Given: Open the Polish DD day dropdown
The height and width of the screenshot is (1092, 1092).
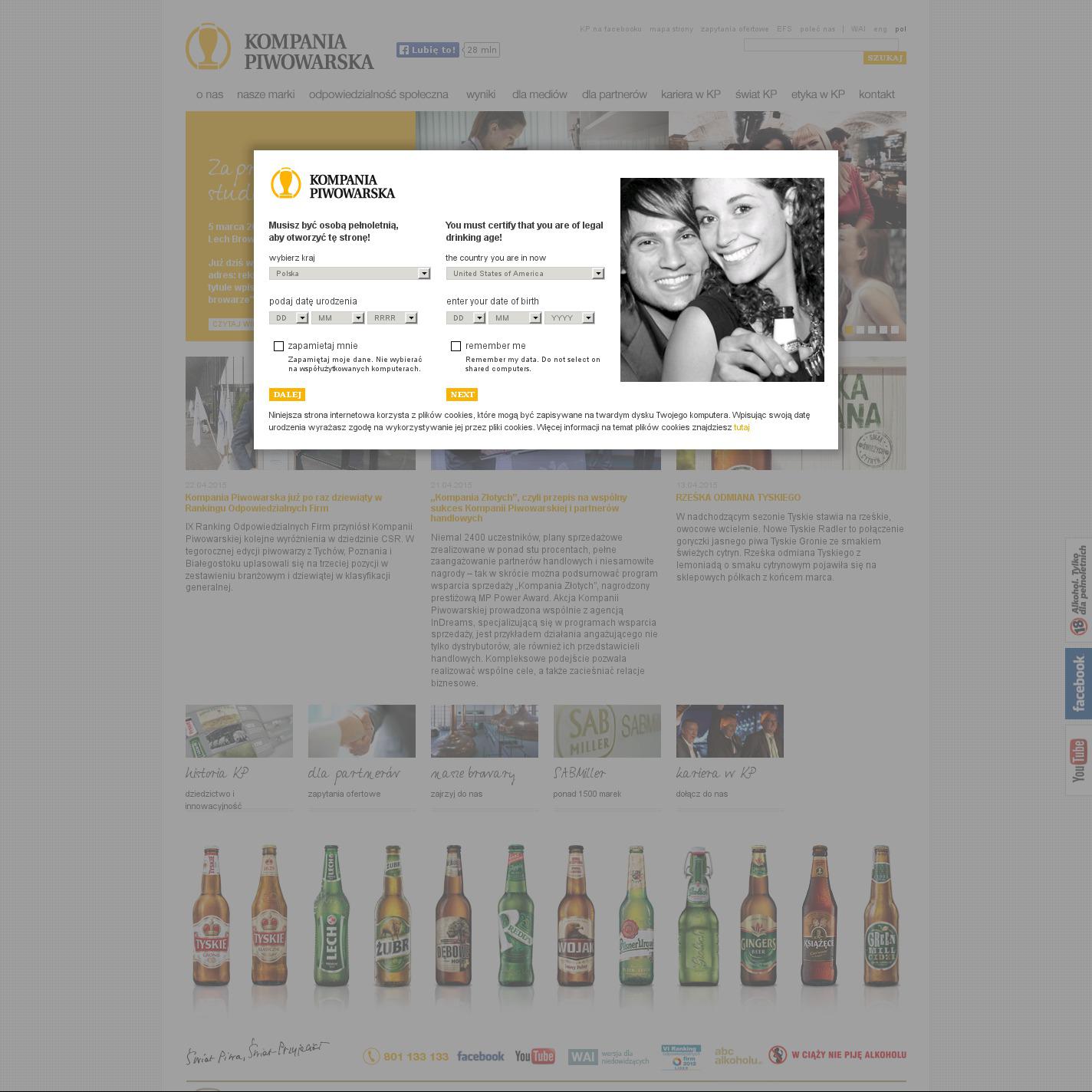Looking at the screenshot, I should (288, 317).
